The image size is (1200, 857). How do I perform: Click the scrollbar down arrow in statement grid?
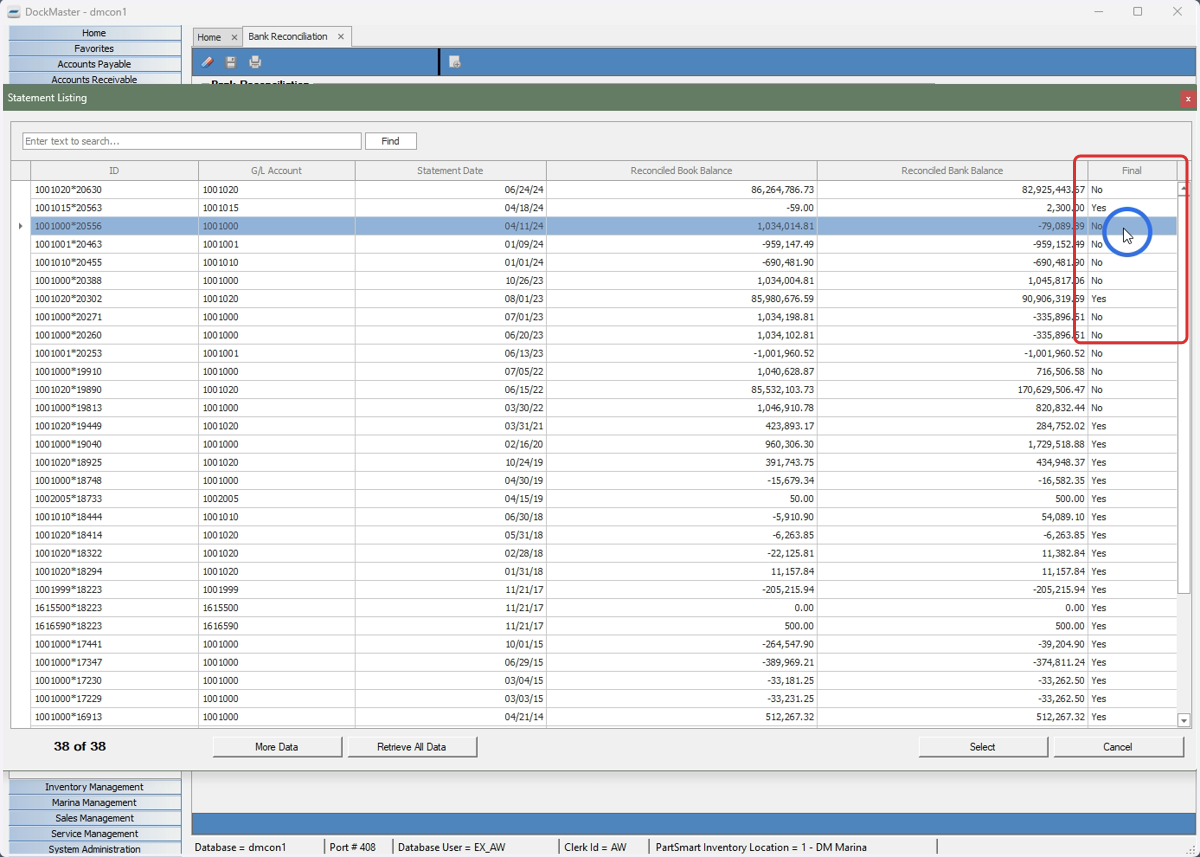coord(1184,720)
